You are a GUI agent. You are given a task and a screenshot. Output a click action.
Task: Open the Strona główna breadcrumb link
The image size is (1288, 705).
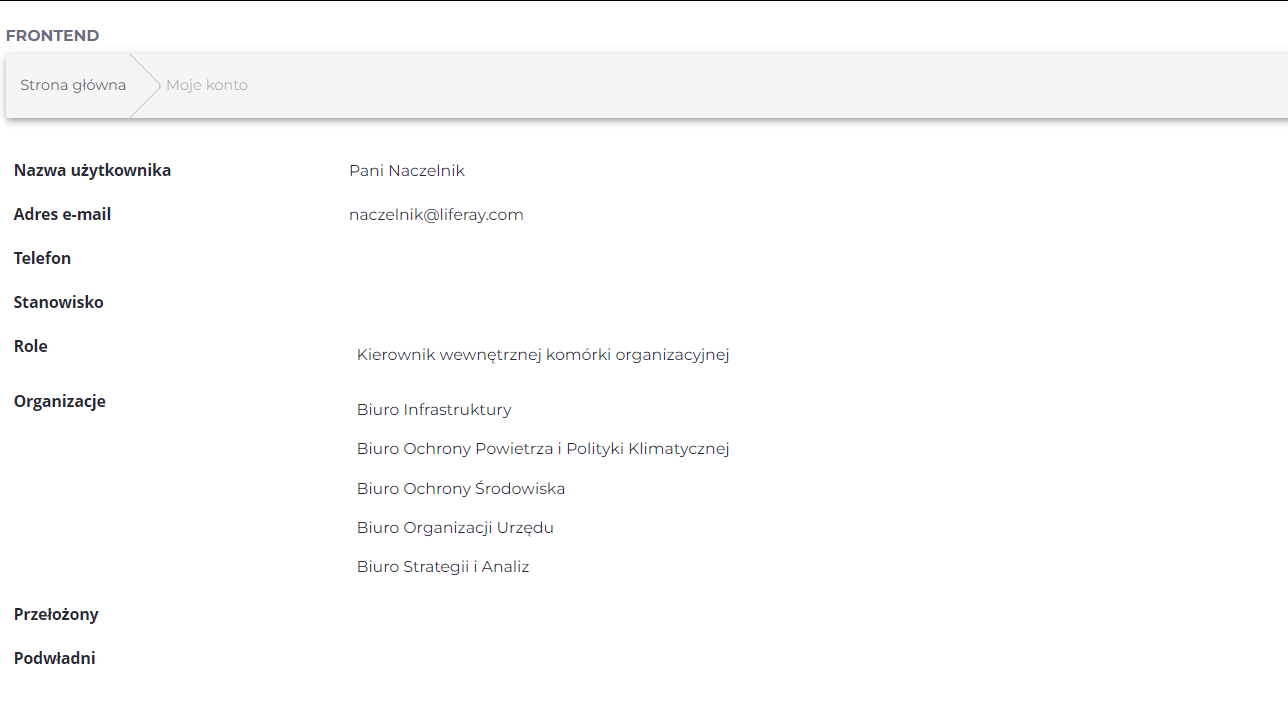click(73, 85)
